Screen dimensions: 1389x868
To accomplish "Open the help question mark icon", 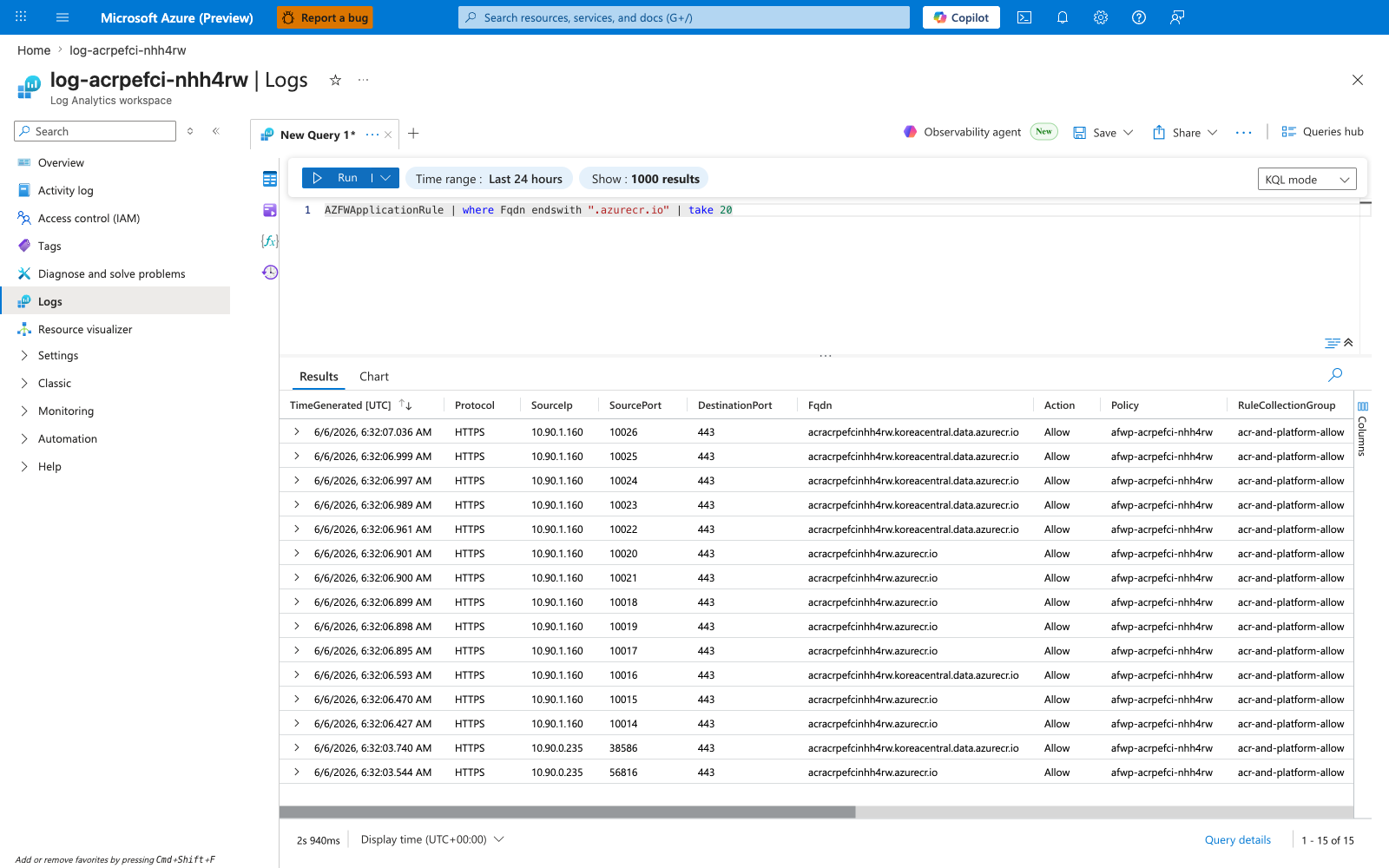I will (1139, 17).
